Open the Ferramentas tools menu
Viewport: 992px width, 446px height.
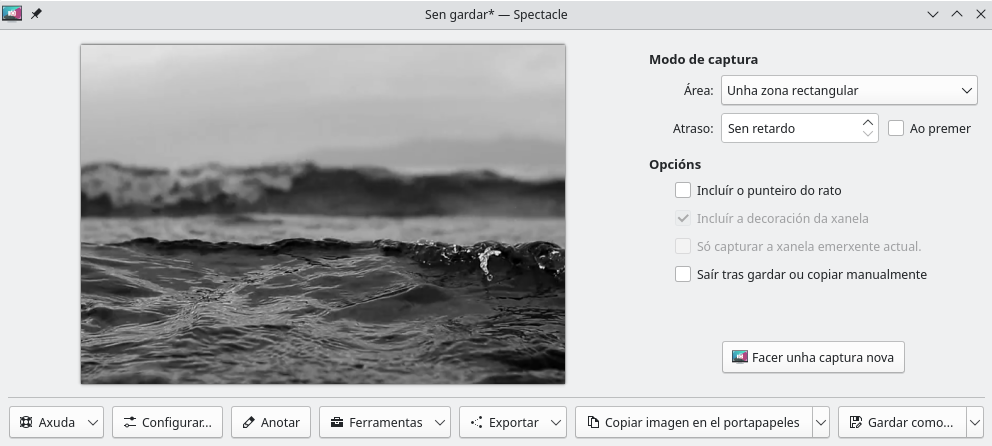[x=385, y=422]
